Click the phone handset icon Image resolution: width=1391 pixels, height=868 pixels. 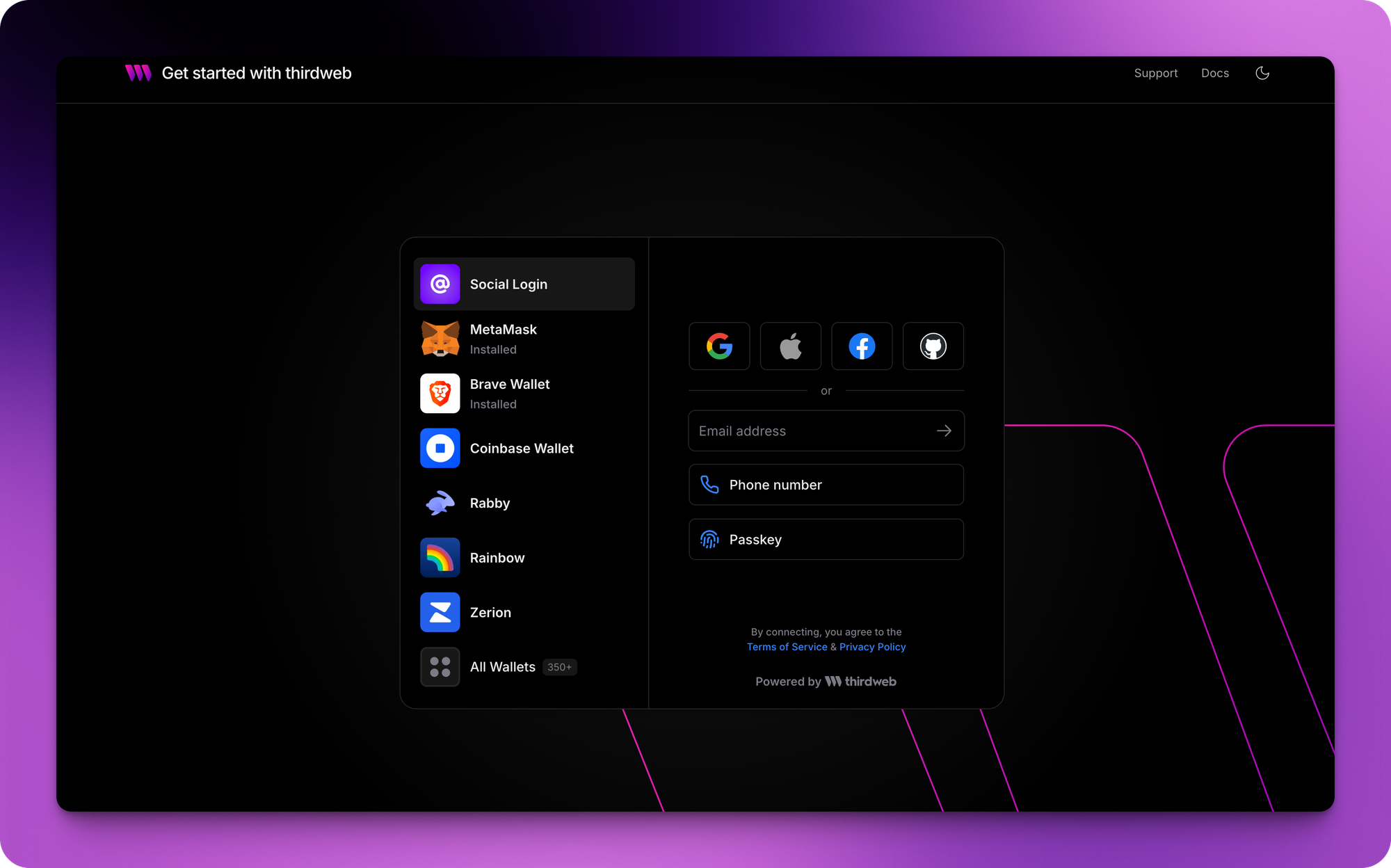point(709,485)
